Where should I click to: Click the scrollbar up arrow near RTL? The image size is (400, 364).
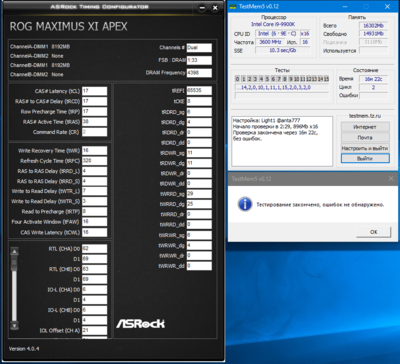(14, 252)
